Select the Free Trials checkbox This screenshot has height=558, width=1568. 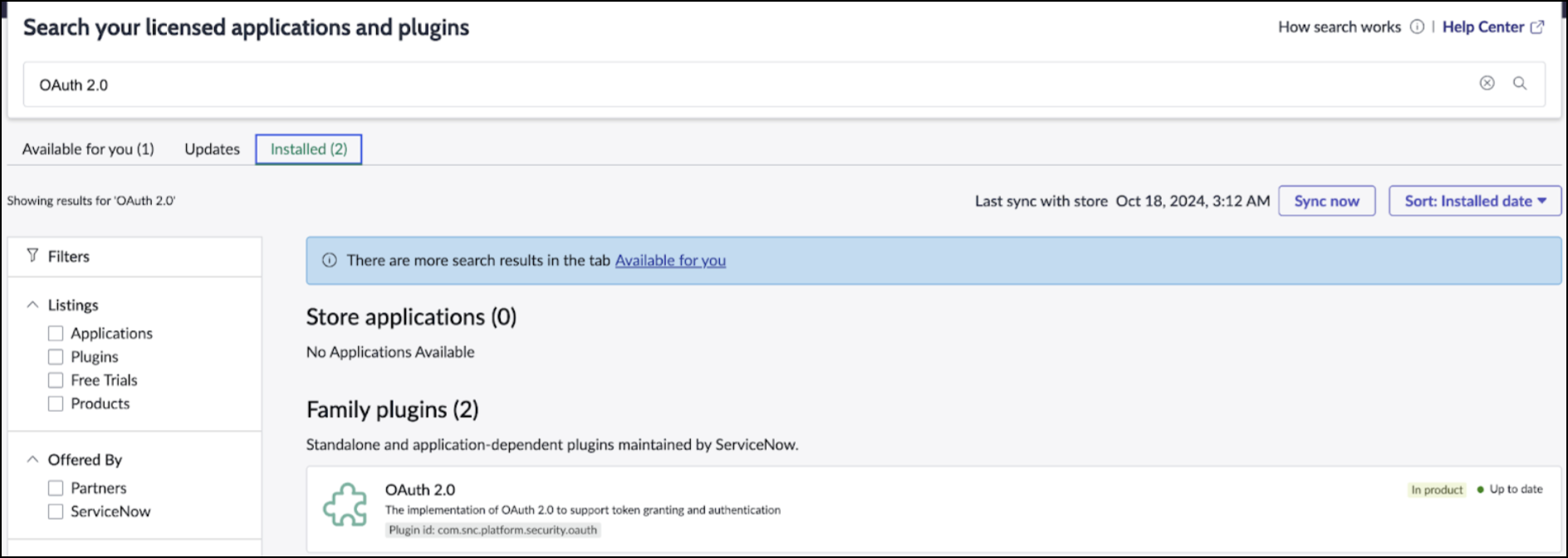tap(56, 380)
